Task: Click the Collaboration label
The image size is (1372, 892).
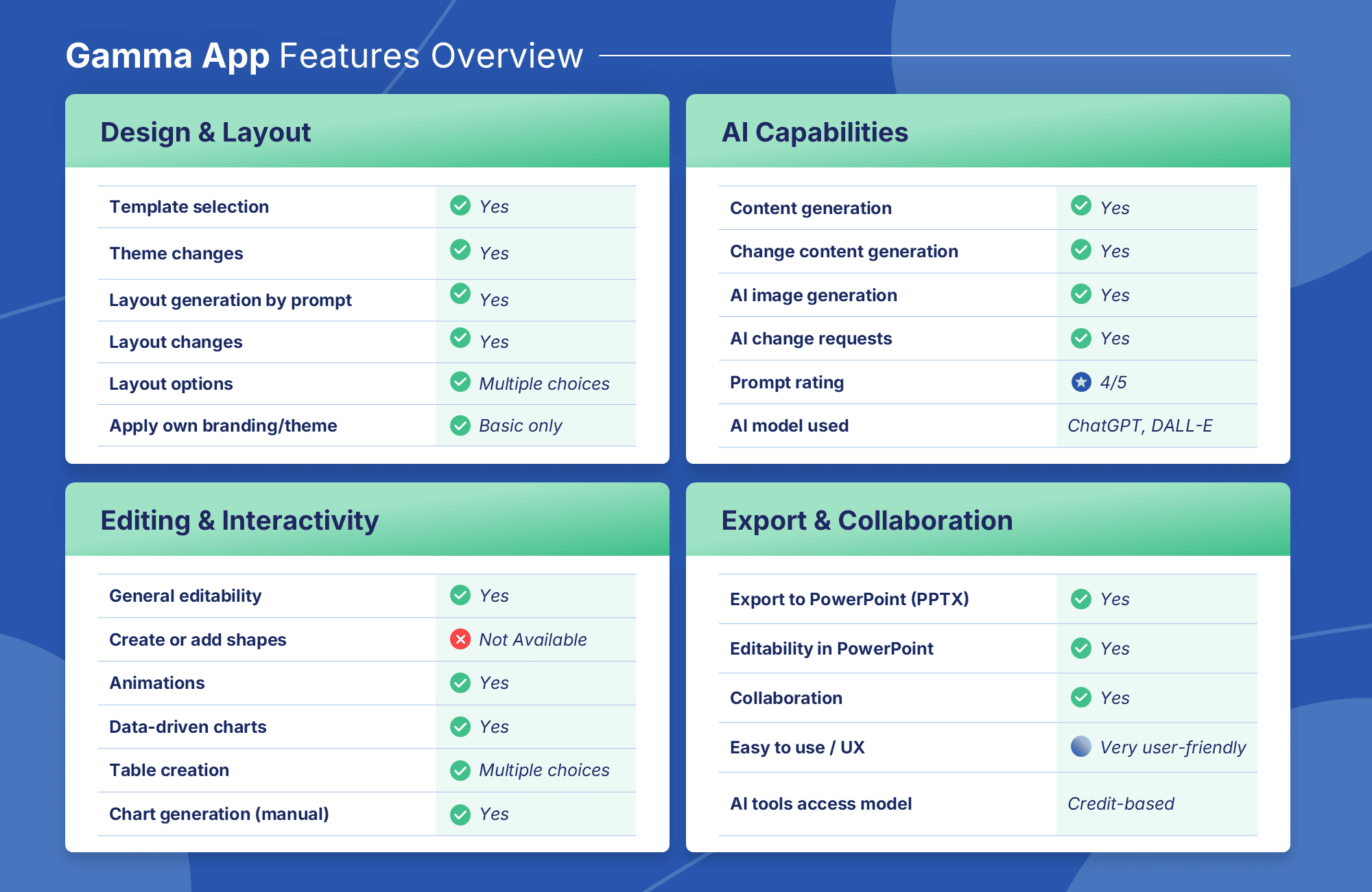Action: tap(786, 698)
